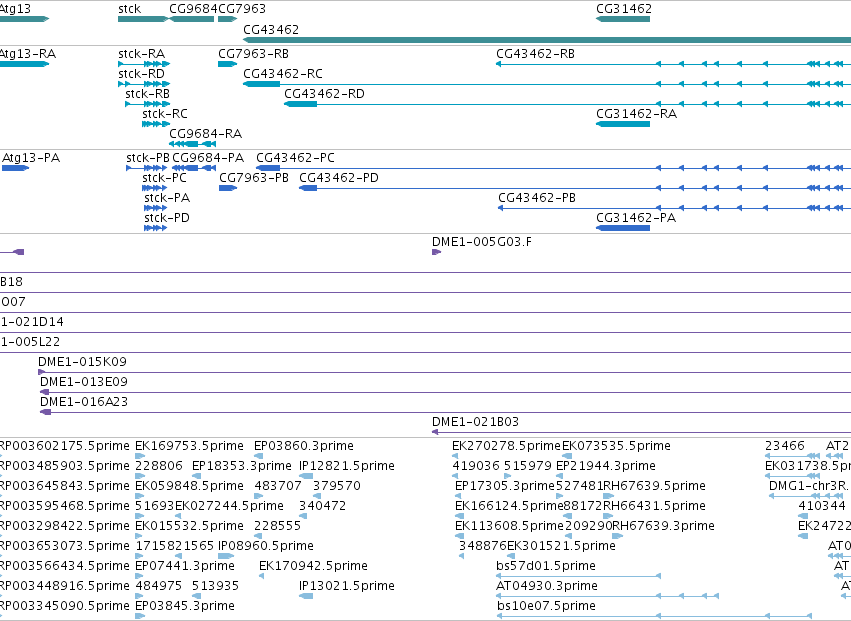Select the RP003602175.5prime EST label
851x621 pixels.
tap(65, 446)
